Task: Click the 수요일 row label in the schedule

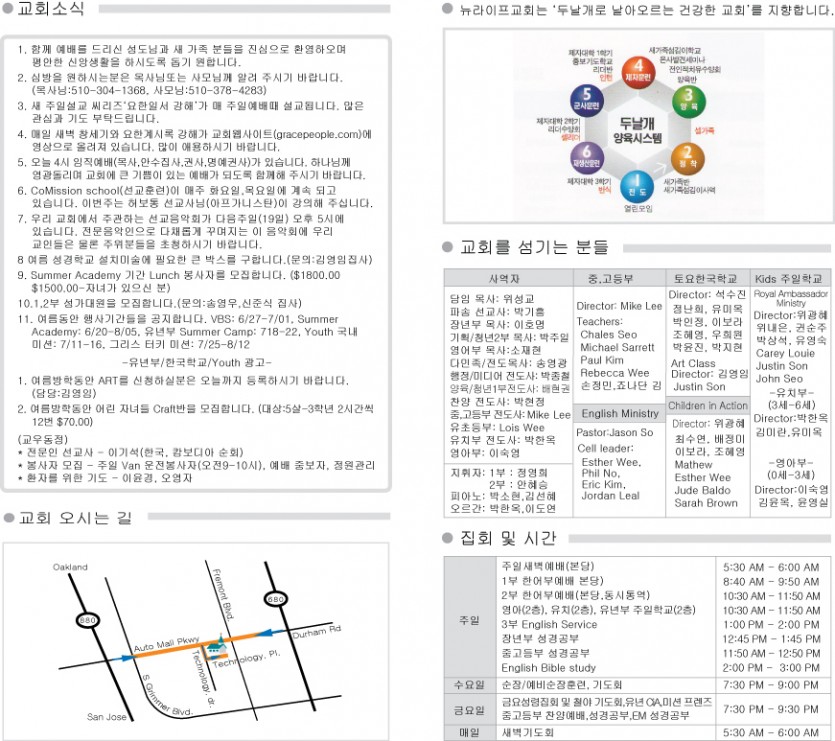Action: tap(469, 685)
